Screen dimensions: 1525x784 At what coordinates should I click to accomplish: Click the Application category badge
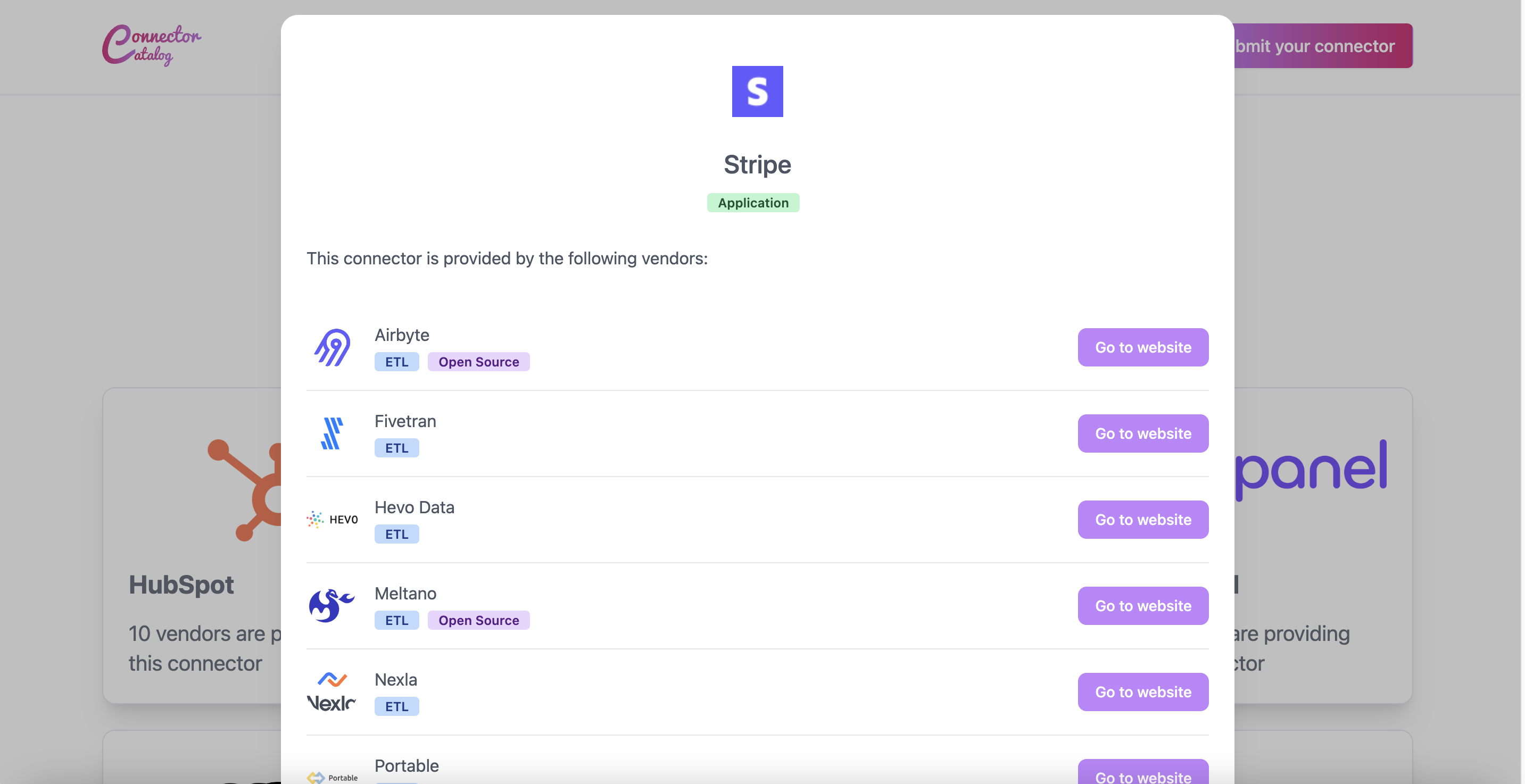(x=753, y=202)
